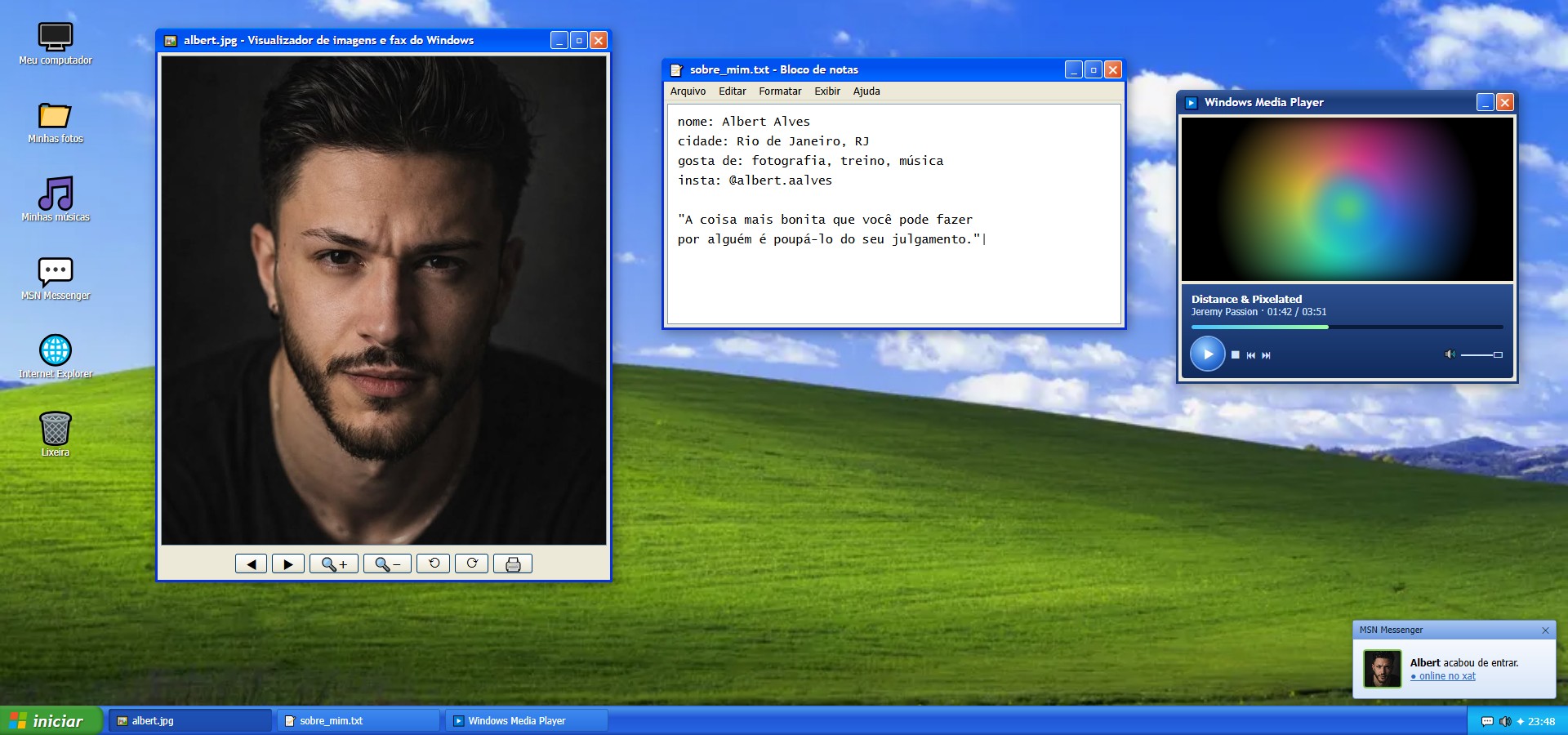Seek on the Media Player progress bar

click(x=1347, y=327)
